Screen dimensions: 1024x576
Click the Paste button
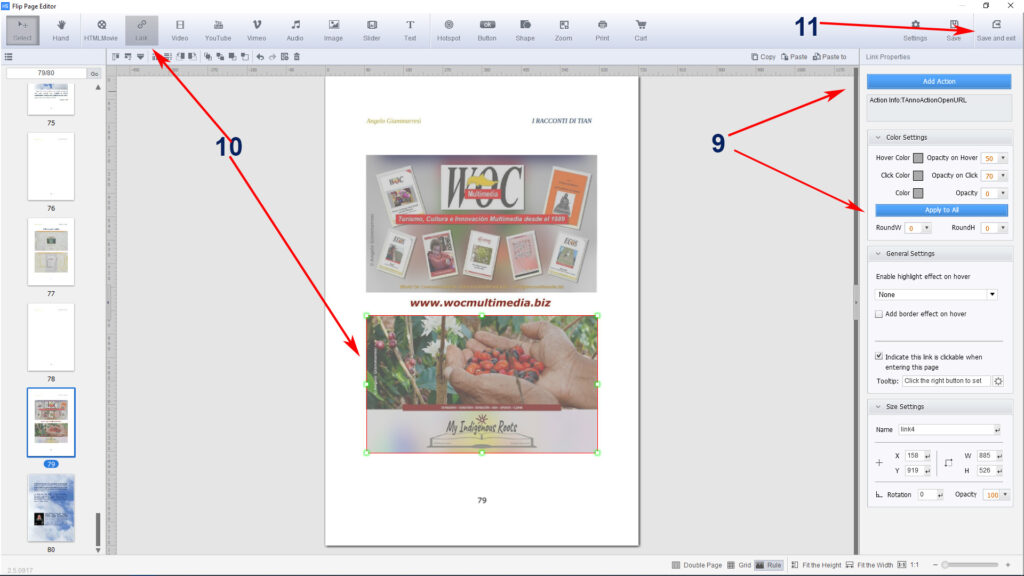point(794,57)
